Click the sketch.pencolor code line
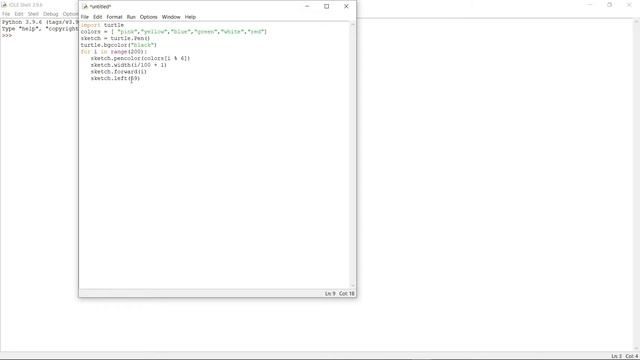 click(140, 58)
